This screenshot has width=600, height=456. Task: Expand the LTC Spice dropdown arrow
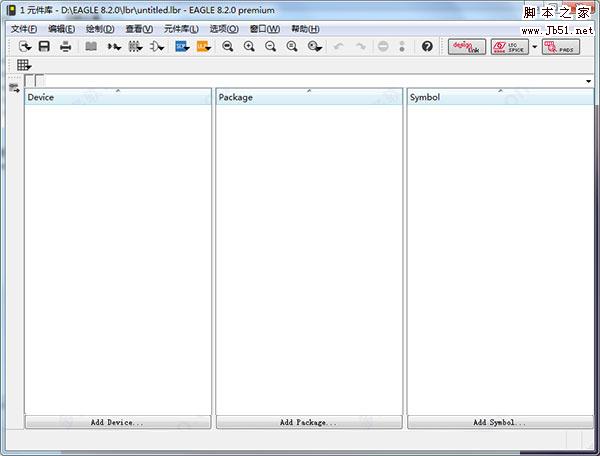point(534,47)
